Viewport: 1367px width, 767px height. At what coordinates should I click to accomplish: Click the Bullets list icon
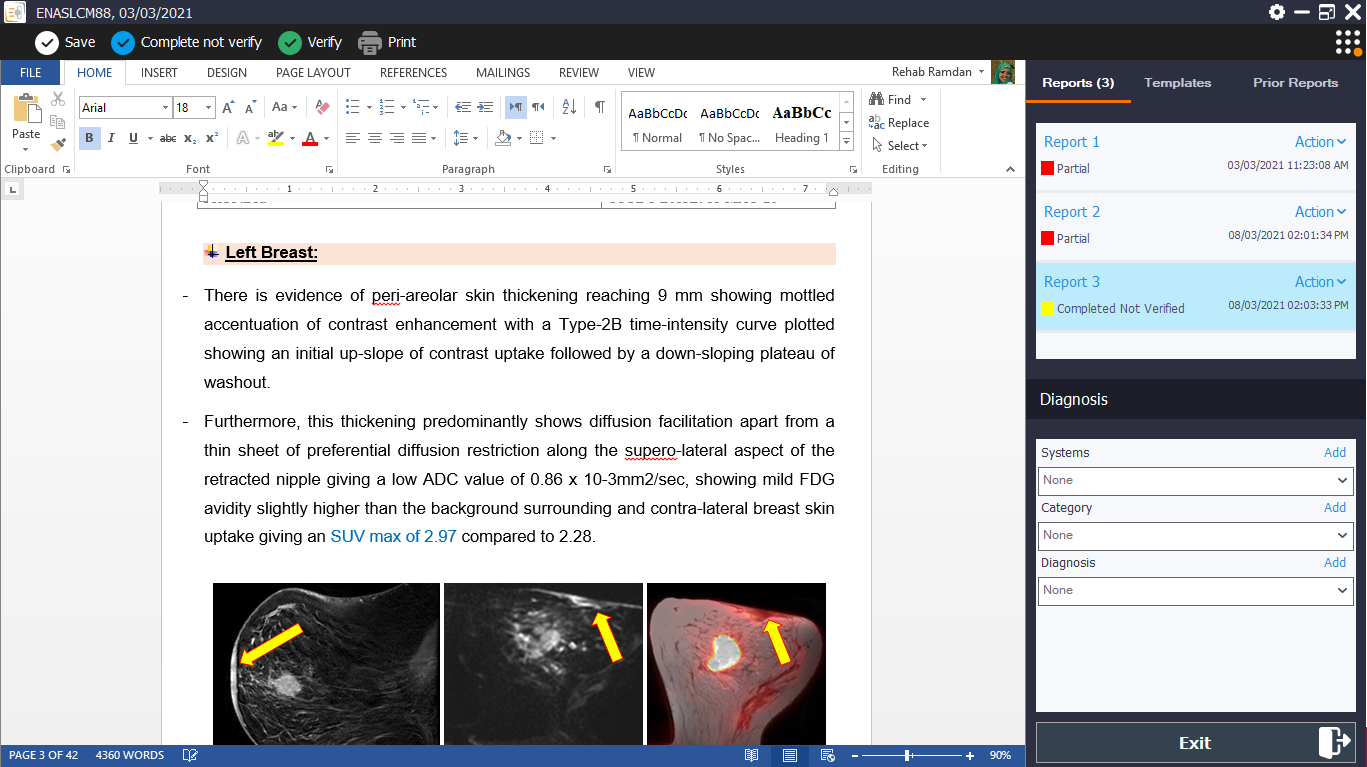pos(352,107)
